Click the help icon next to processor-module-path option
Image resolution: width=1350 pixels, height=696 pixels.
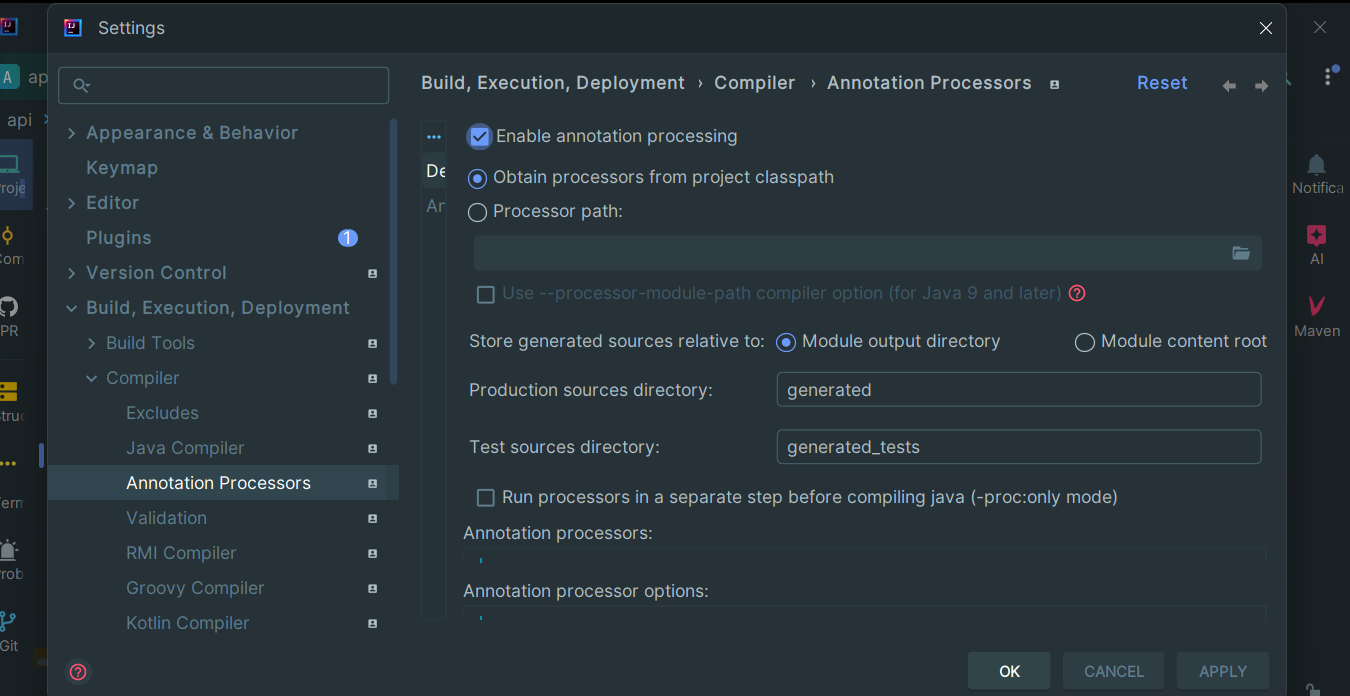tap(1077, 293)
